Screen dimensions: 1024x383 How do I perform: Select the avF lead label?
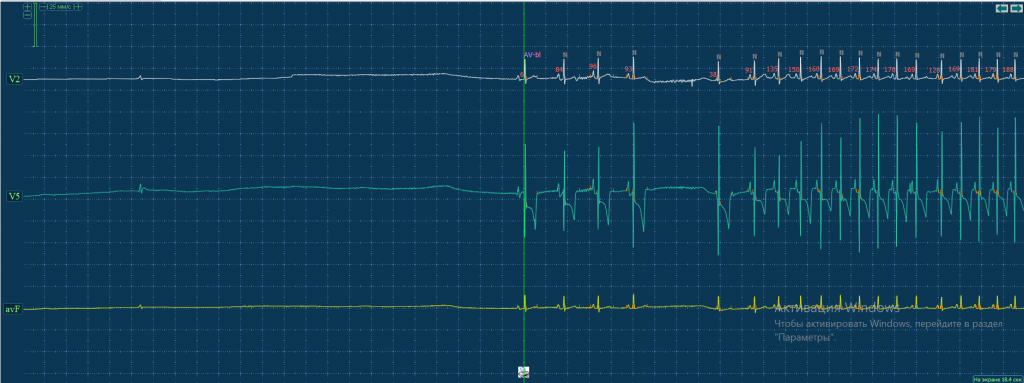[x=13, y=309]
